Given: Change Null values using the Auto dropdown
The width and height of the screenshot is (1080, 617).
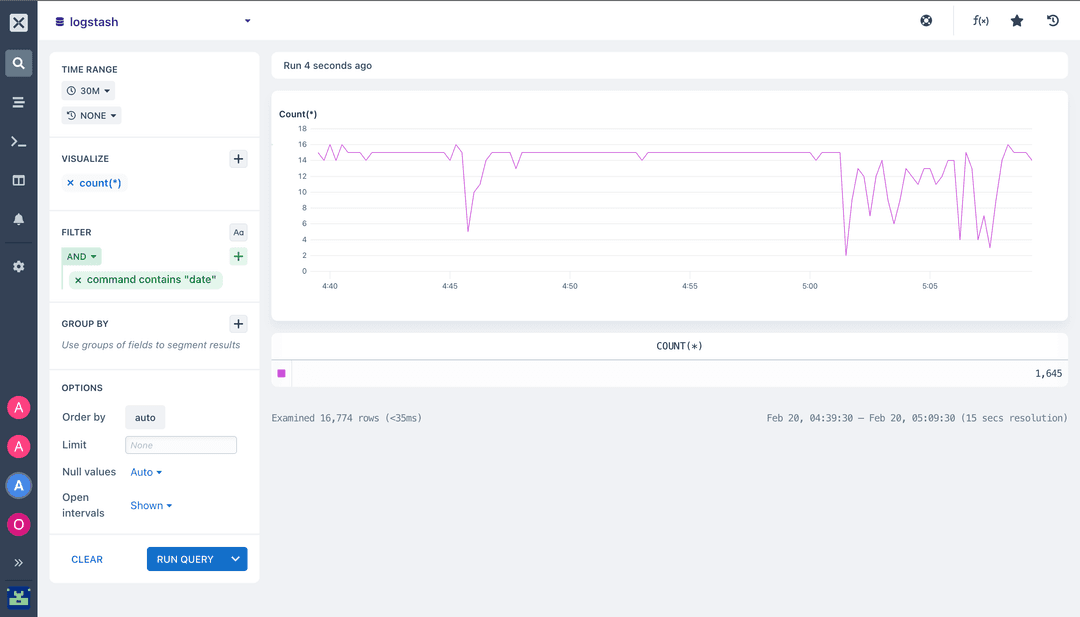Looking at the screenshot, I should [146, 471].
